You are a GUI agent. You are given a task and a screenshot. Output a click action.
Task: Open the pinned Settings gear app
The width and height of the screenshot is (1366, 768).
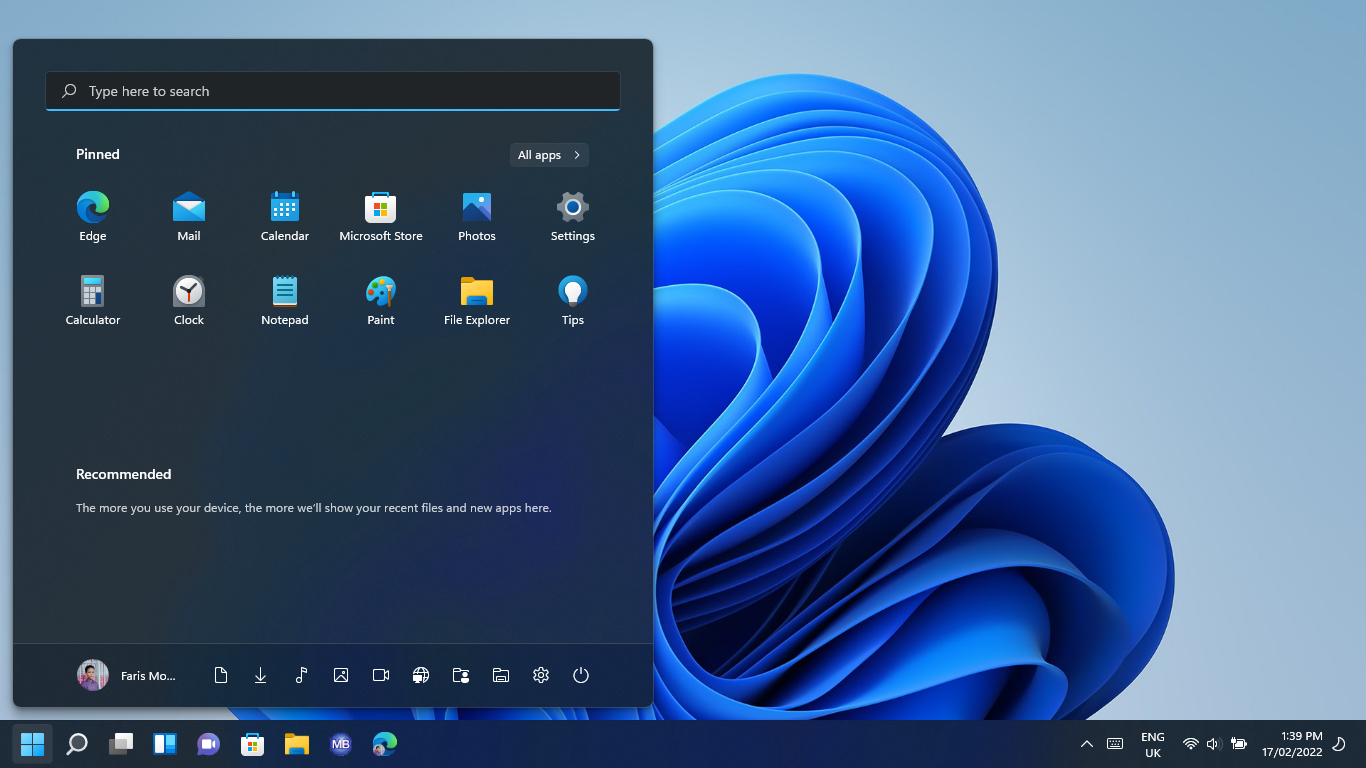573,217
